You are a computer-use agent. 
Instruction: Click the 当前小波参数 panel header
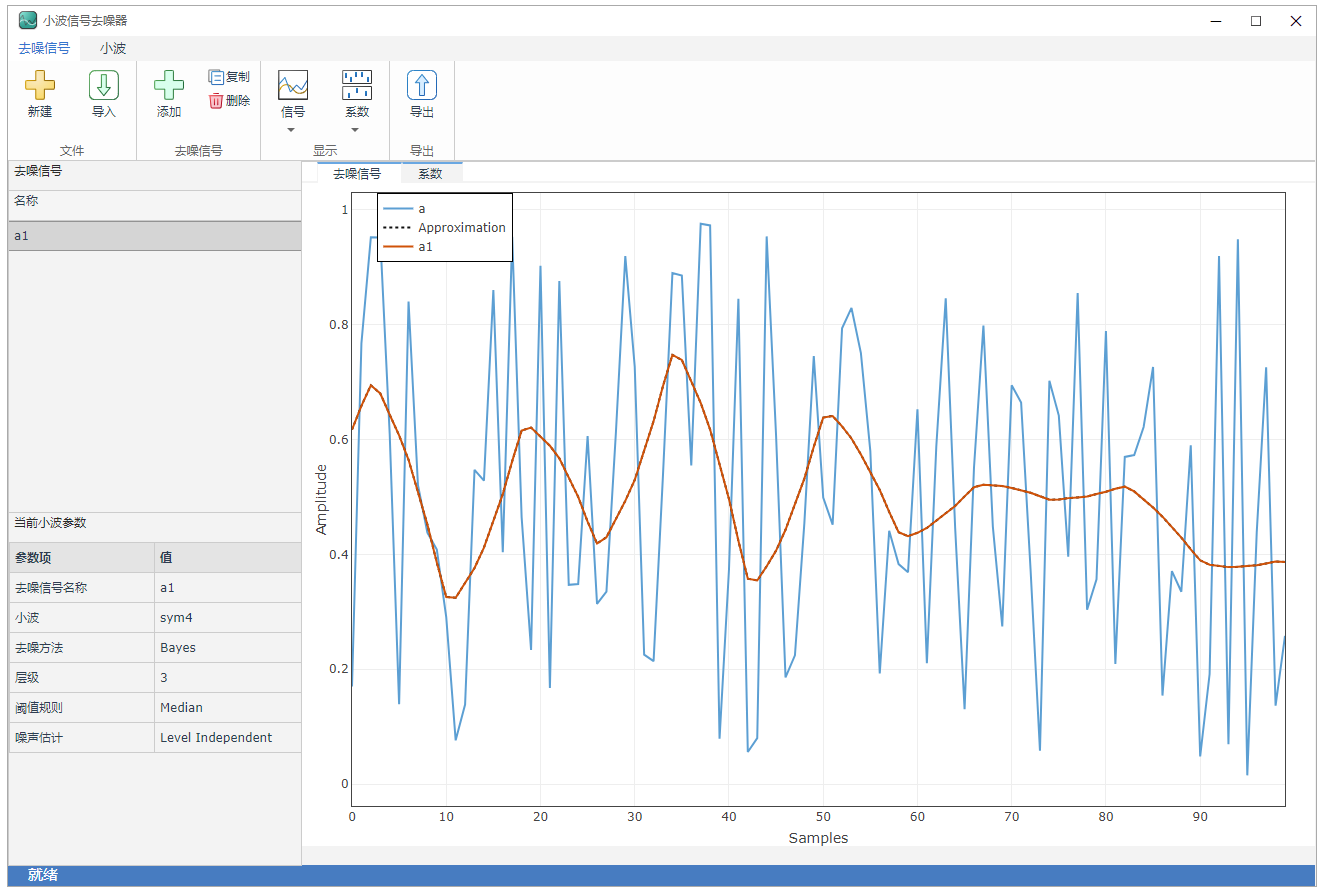[x=50, y=523]
